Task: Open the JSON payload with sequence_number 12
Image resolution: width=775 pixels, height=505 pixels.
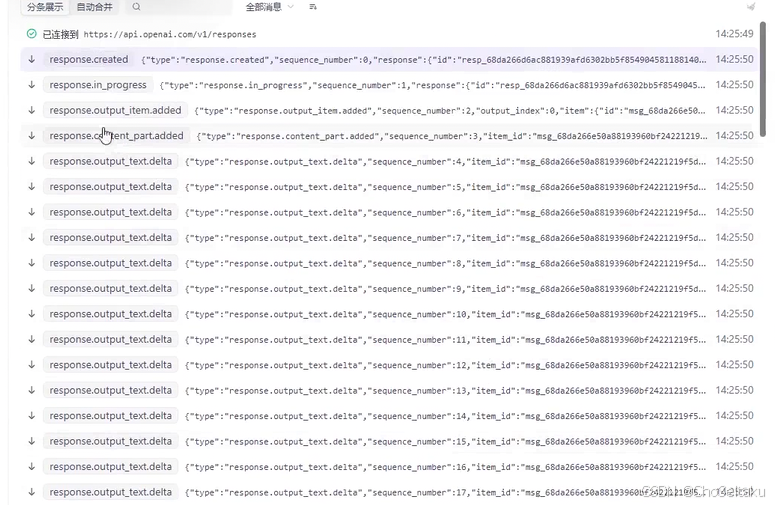Action: pos(445,365)
